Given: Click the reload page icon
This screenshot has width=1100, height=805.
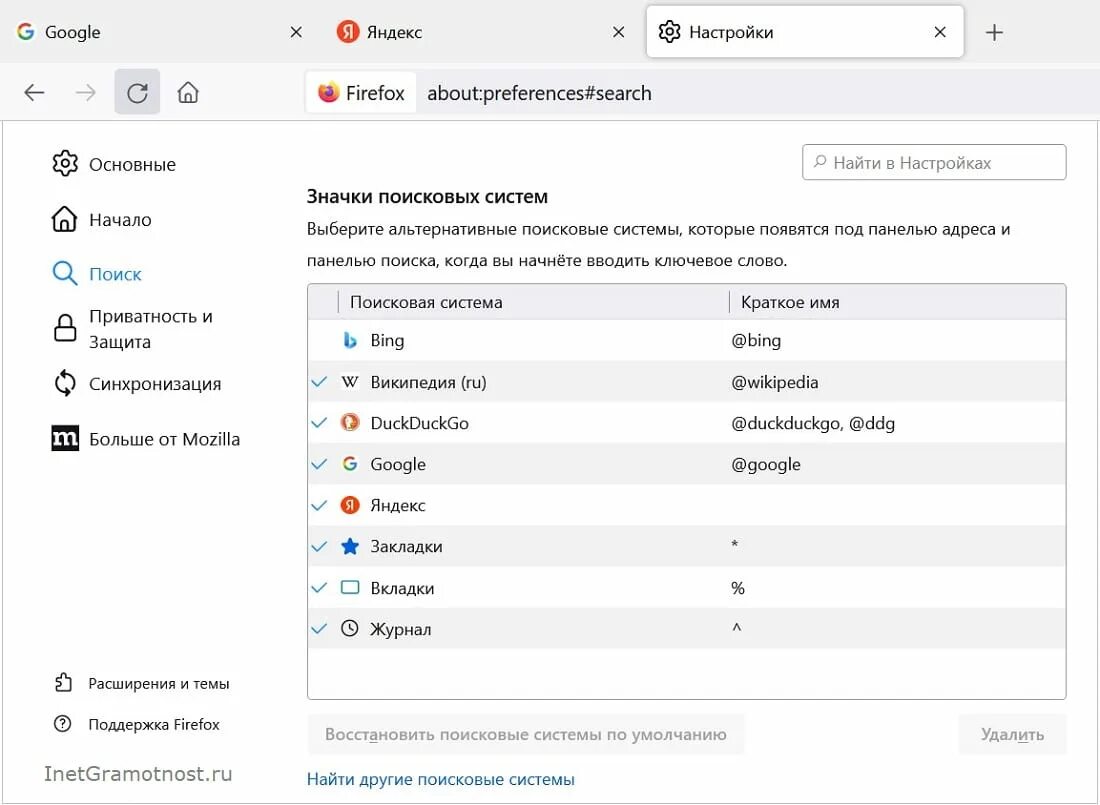Looking at the screenshot, I should [137, 93].
